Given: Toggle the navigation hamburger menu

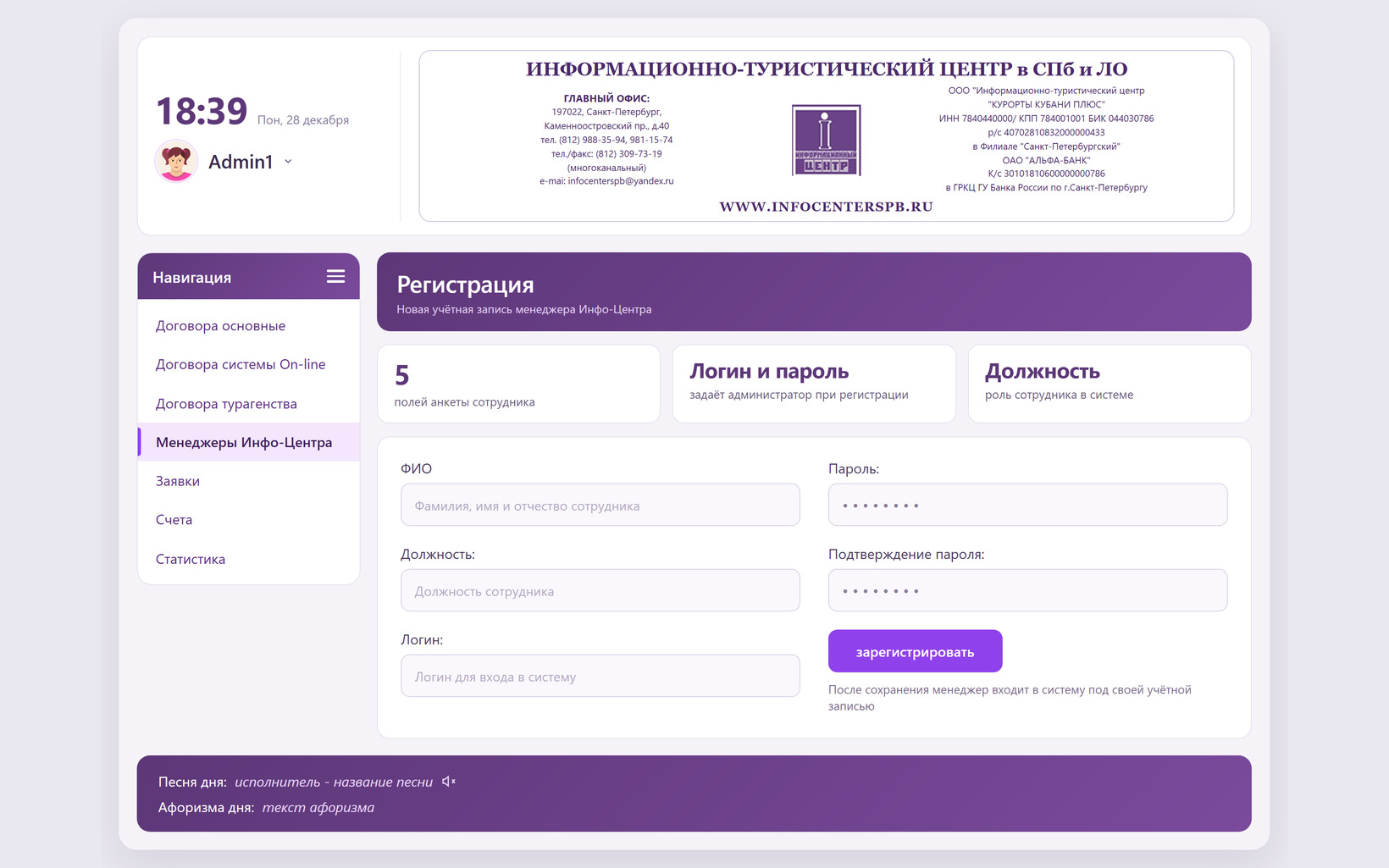Looking at the screenshot, I should pyautogui.click(x=335, y=276).
